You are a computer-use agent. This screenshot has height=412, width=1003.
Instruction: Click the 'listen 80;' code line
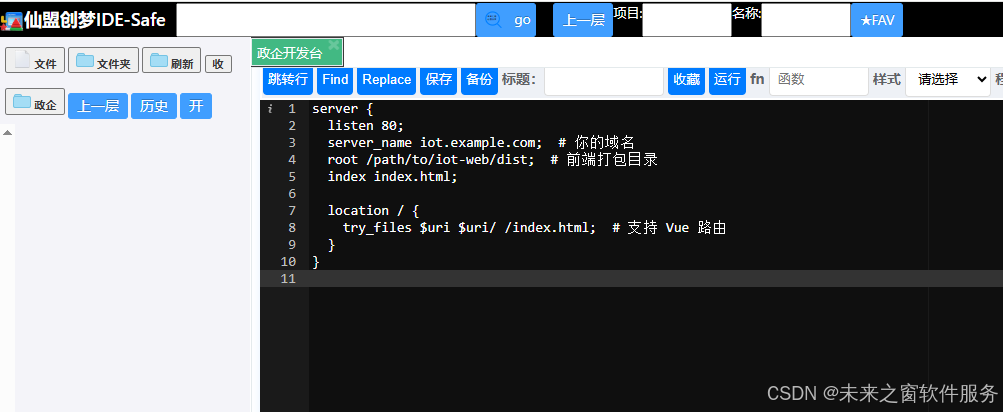[366, 125]
